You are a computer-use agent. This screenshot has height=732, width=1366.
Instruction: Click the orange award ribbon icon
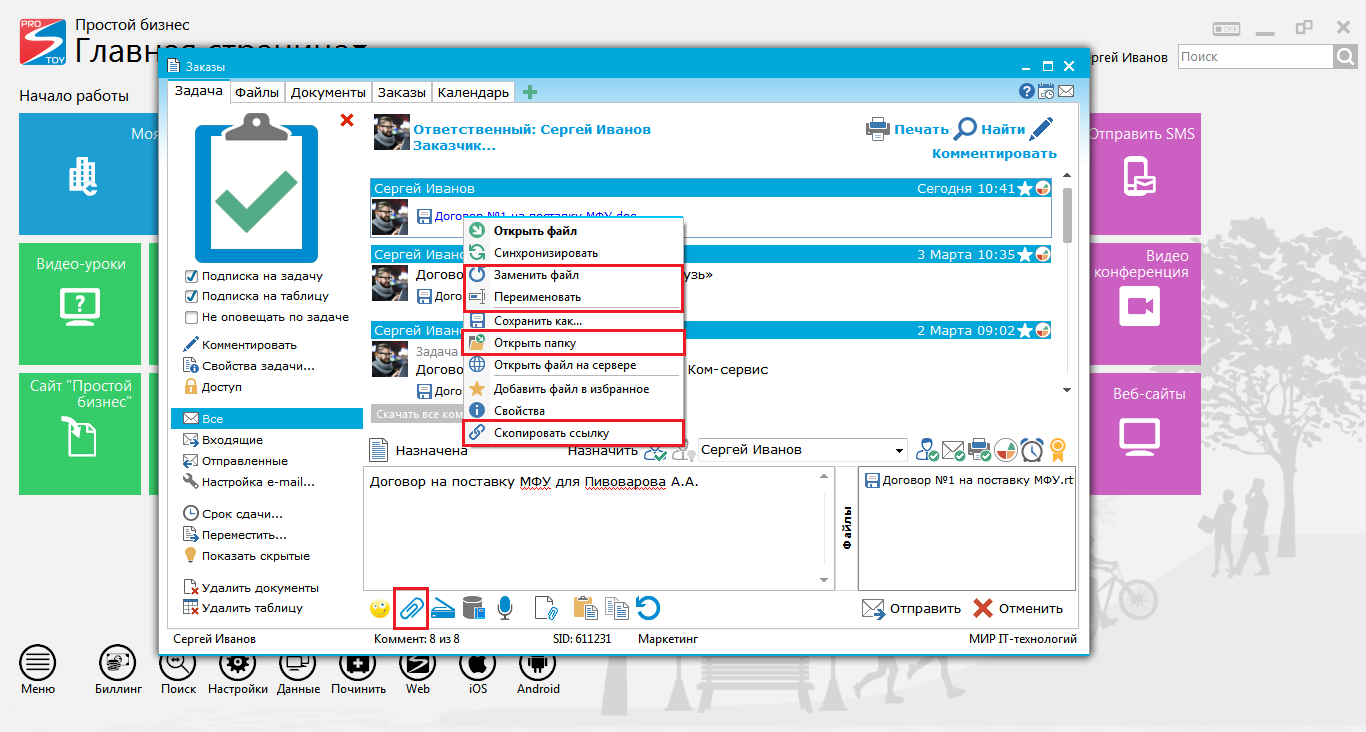coord(1058,450)
